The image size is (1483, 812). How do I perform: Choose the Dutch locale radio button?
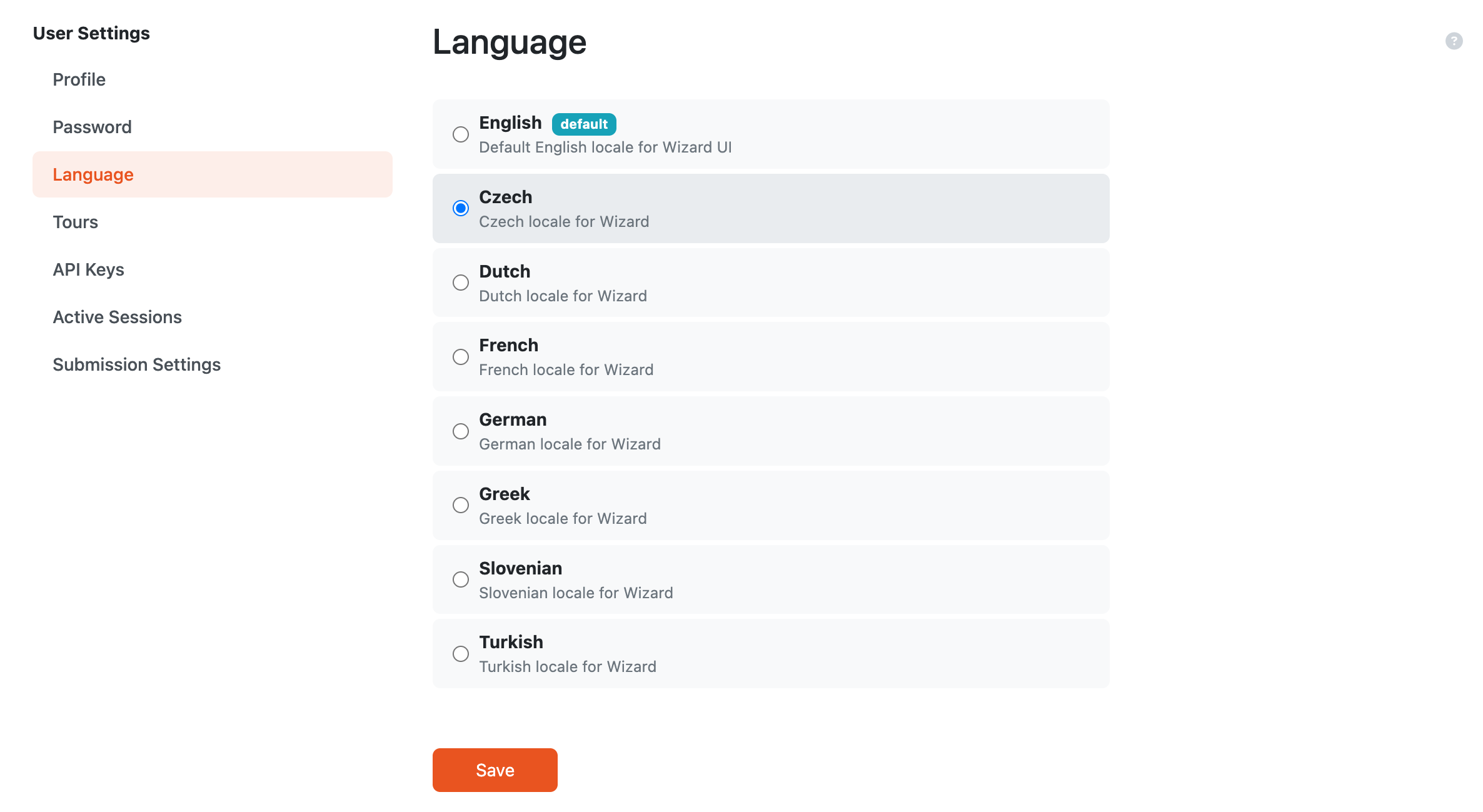click(x=461, y=283)
